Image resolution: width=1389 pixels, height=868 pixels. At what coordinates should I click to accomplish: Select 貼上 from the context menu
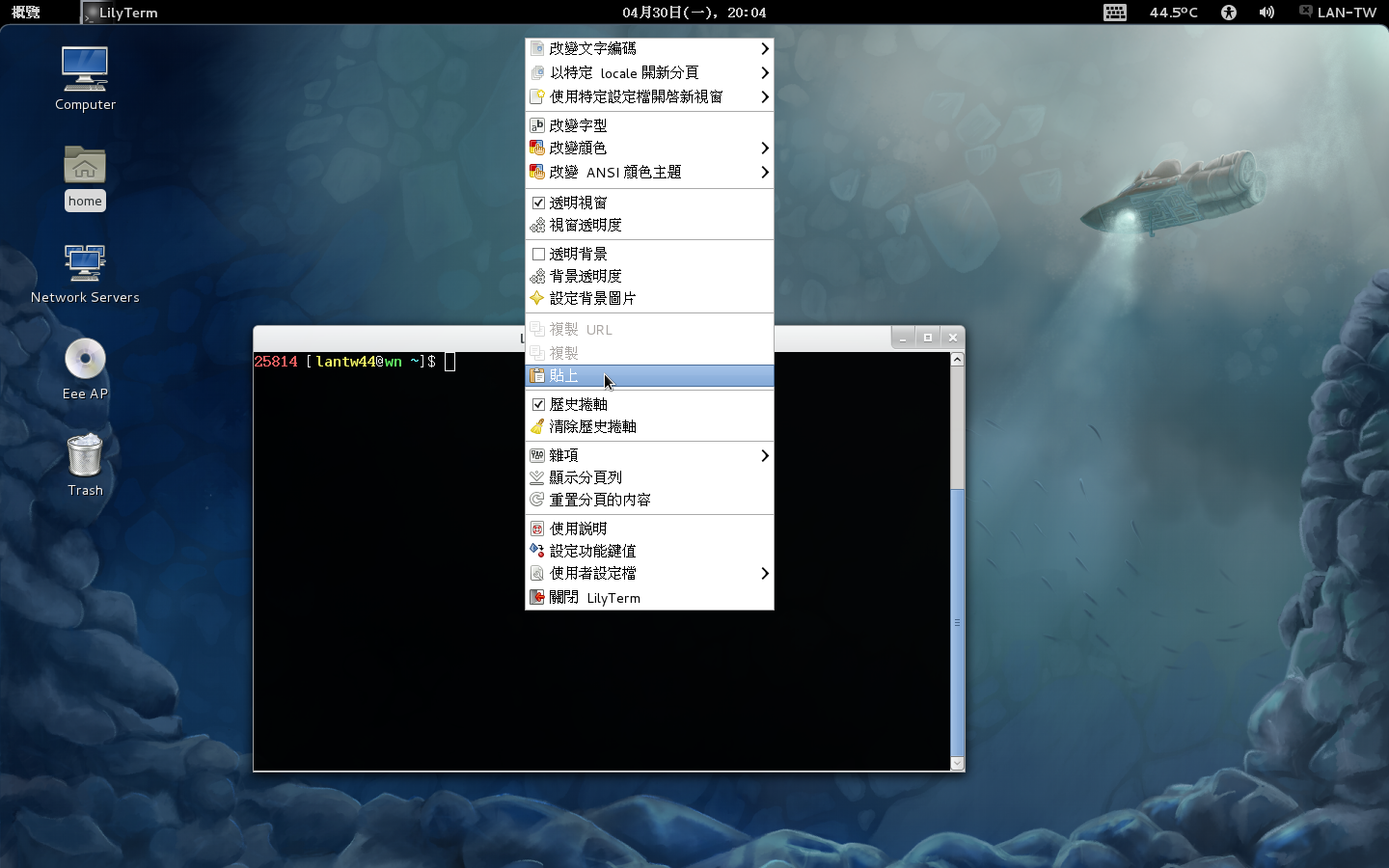(564, 376)
